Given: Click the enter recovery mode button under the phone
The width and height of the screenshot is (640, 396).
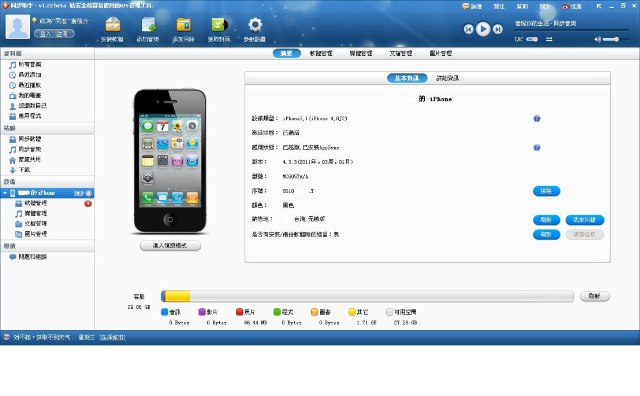Looking at the screenshot, I should coord(170,245).
